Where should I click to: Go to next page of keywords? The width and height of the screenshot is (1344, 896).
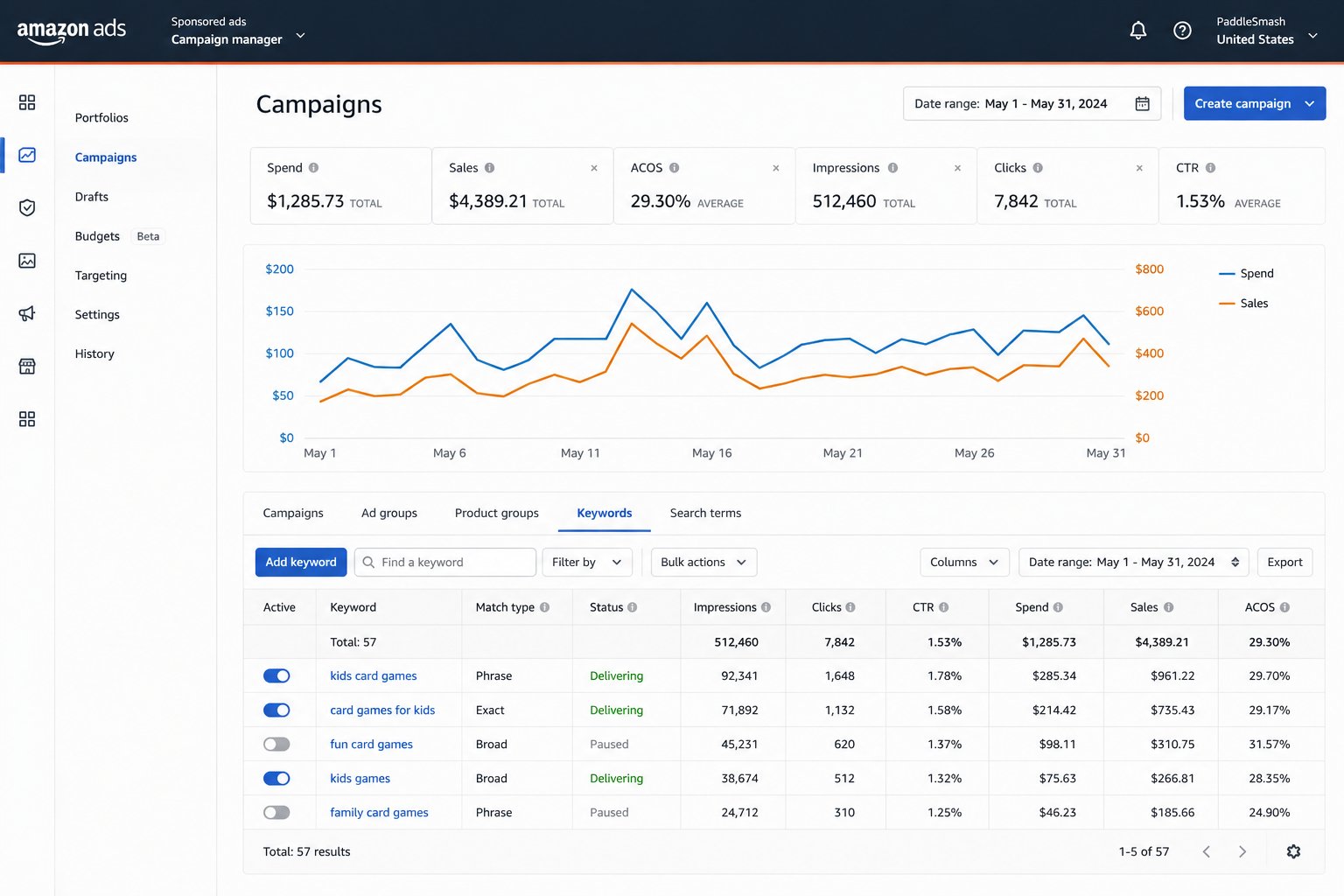(x=1242, y=851)
